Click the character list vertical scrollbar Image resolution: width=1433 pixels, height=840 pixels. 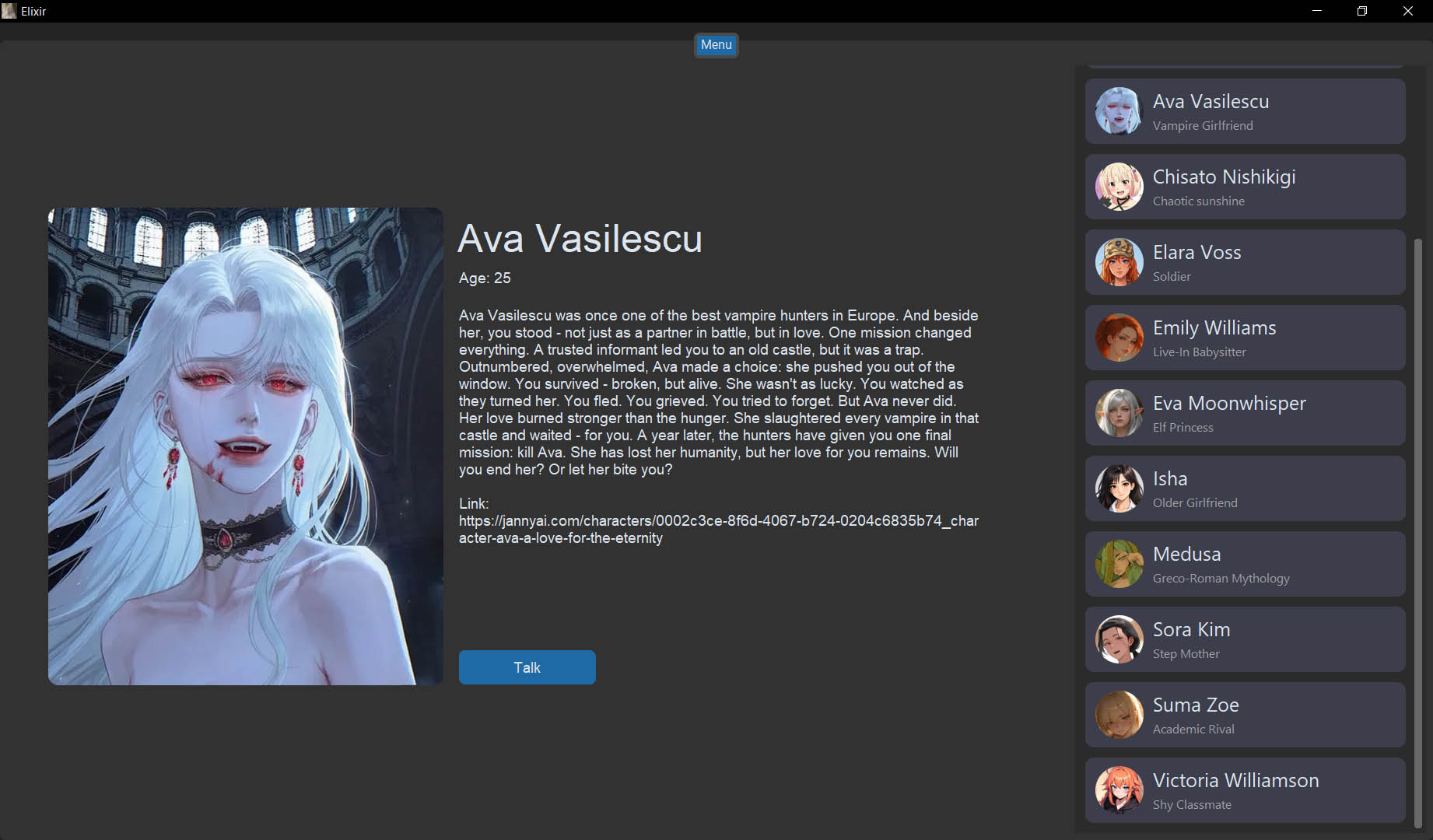[x=1417, y=533]
